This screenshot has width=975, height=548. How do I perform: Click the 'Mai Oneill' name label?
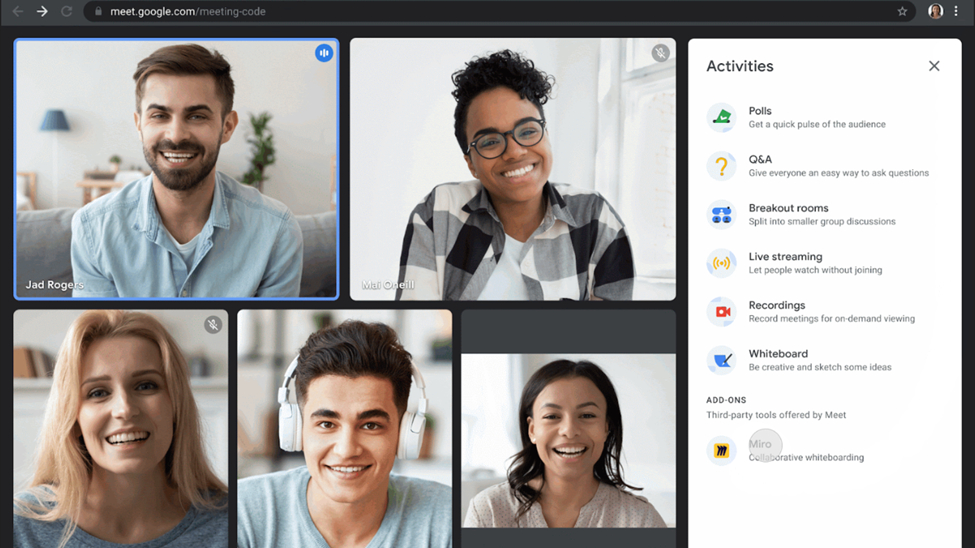[388, 285]
